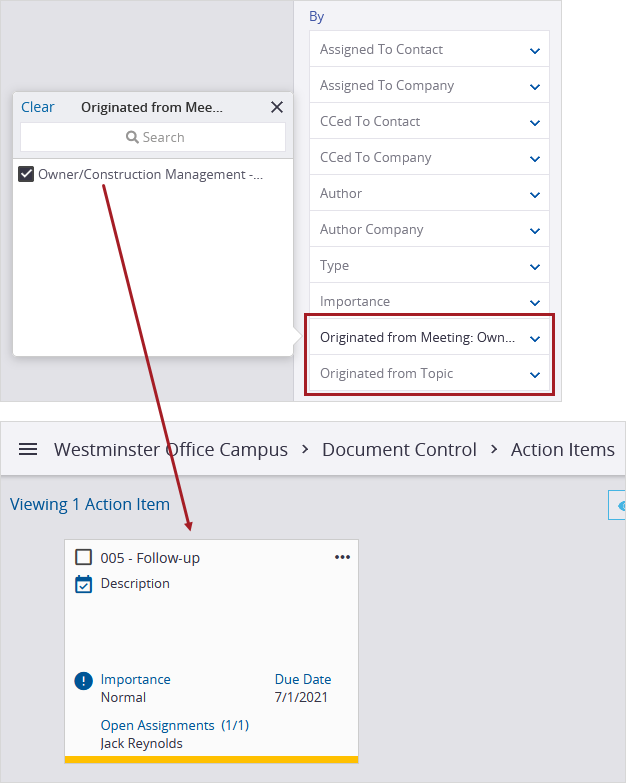Click the Originated from Mee... popup title

coord(152,107)
